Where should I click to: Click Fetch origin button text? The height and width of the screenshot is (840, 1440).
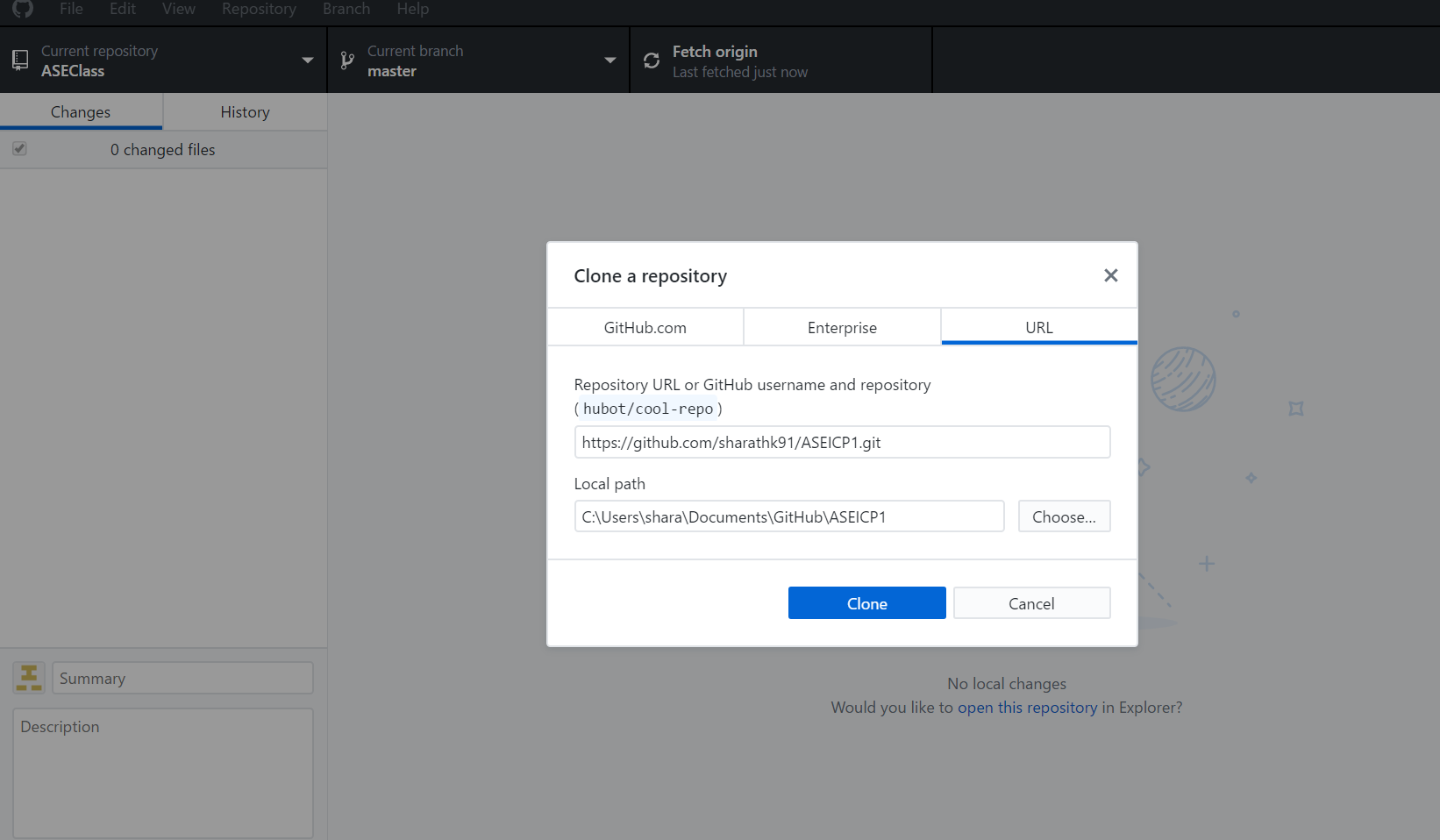coord(715,52)
